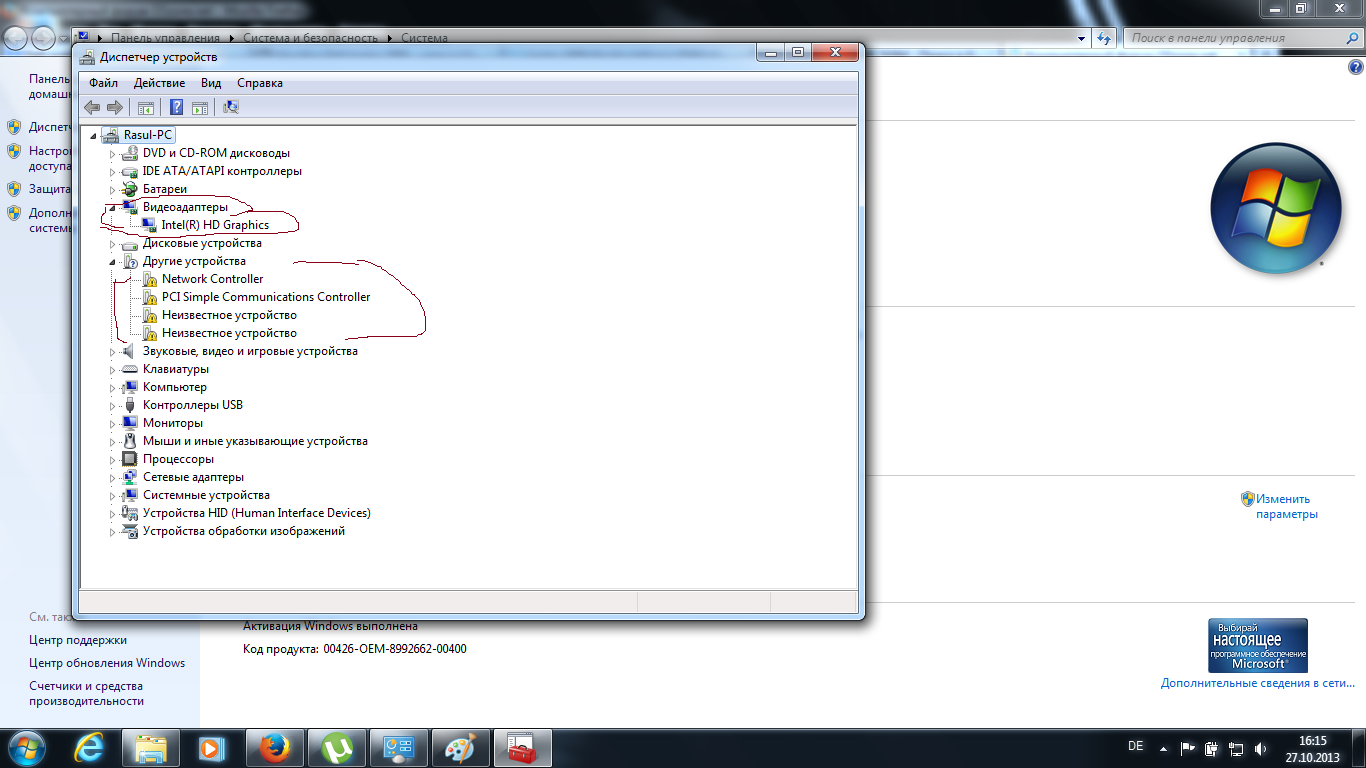
Task: Open the Действие menu
Action: 159,83
